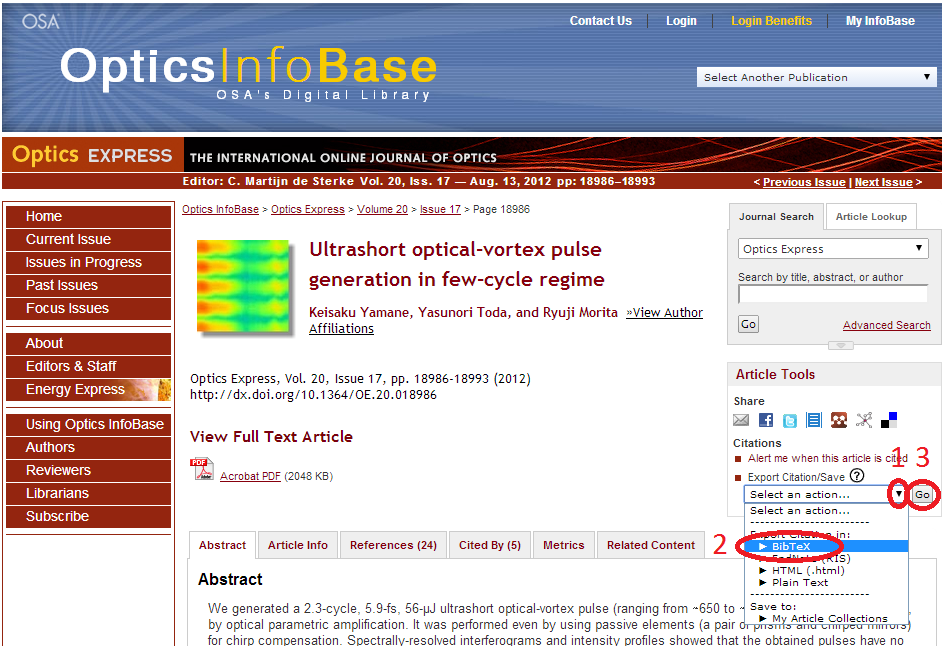This screenshot has height=646, width=942.
Task: Select the Article Lookup tab
Action: (871, 216)
